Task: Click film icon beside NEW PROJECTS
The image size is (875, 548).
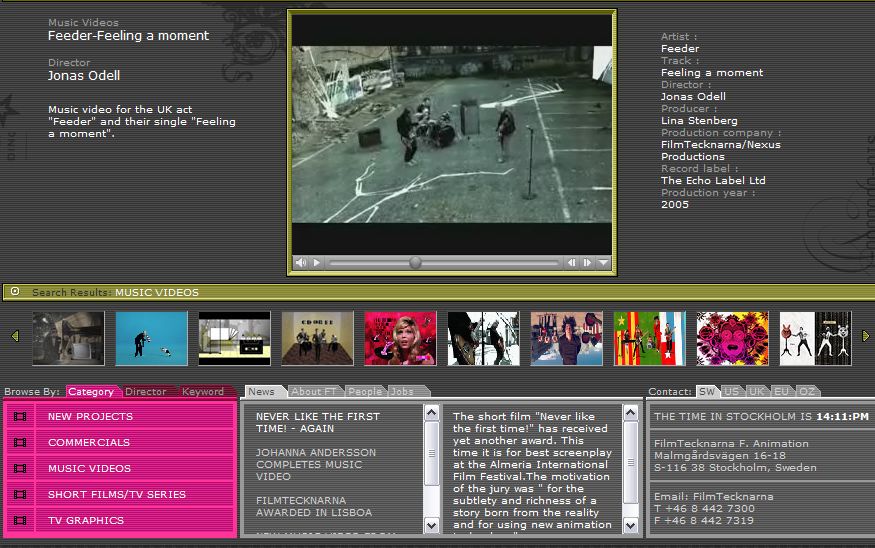Action: pyautogui.click(x=20, y=416)
